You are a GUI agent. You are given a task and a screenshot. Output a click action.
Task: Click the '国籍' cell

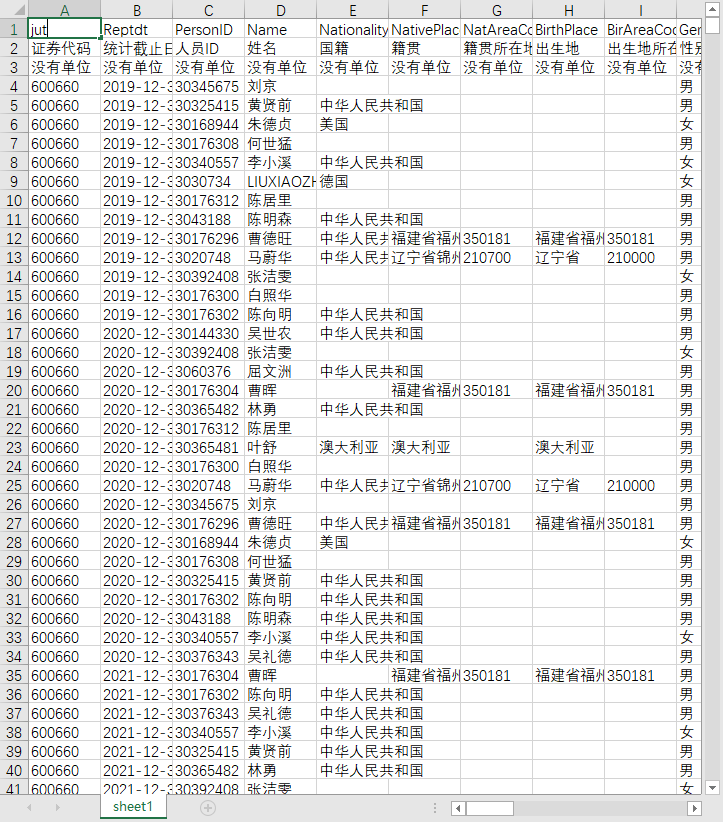pos(352,48)
